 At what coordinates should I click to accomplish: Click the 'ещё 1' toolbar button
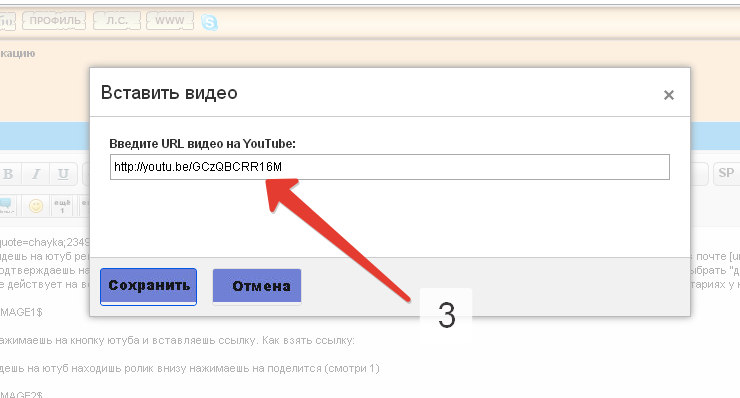click(62, 206)
